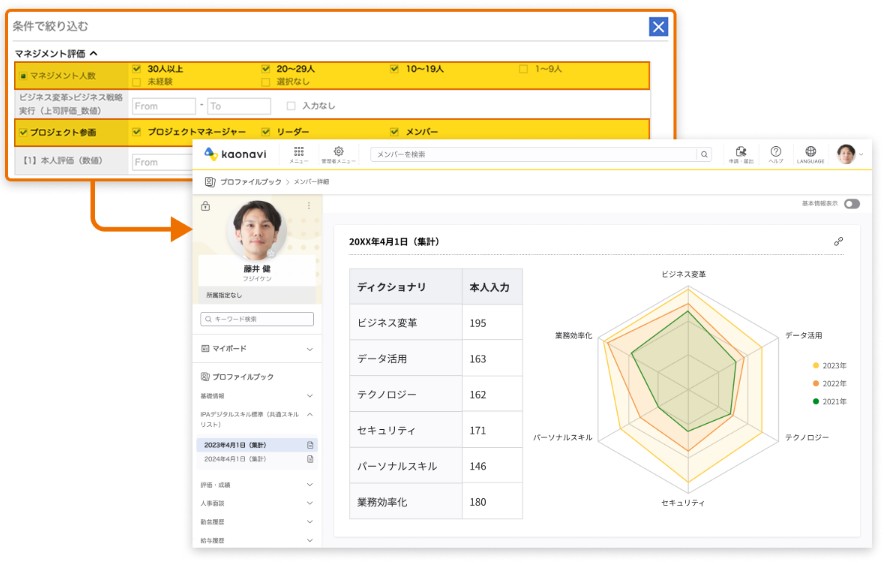Click the 2023年 legend swatch

[816, 365]
